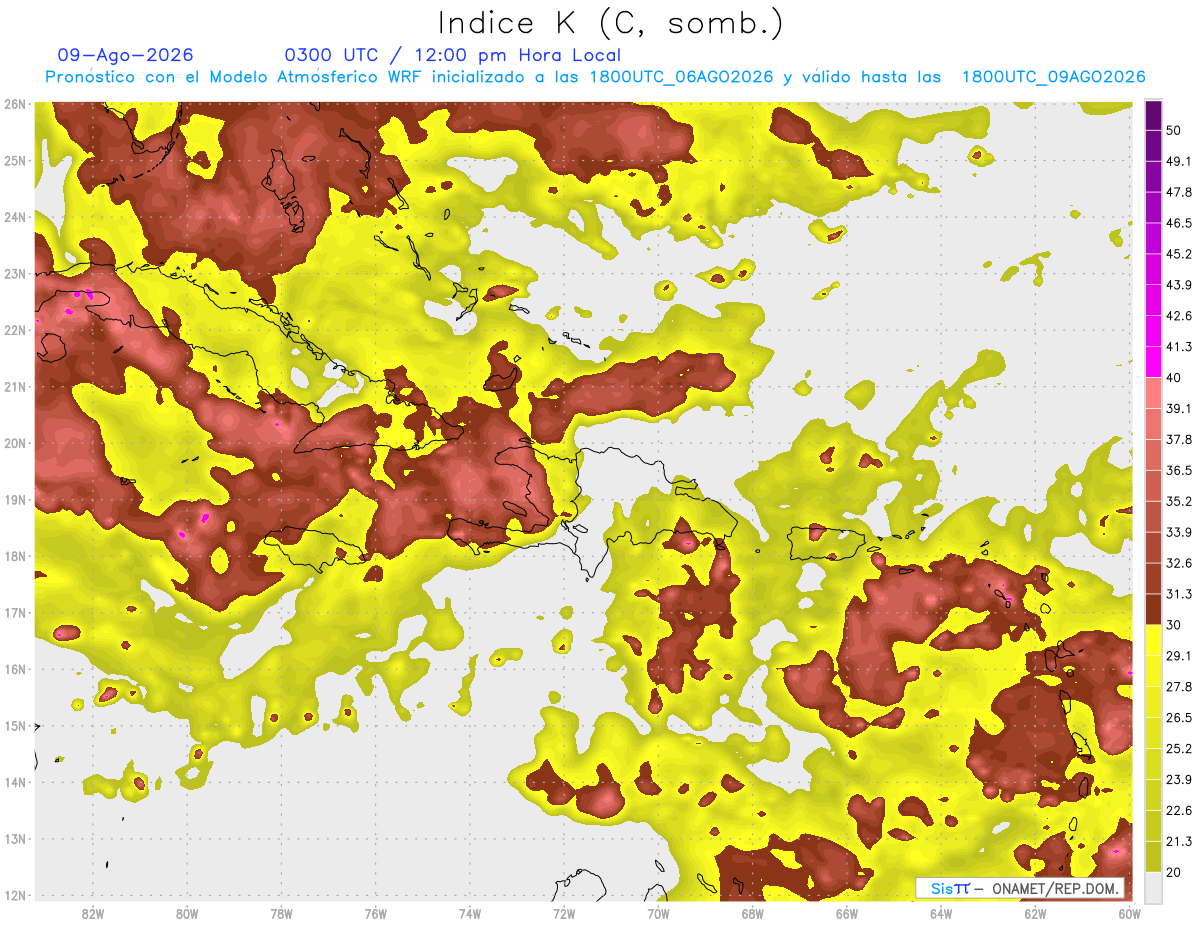
Task: Click the 'Pronóstico con el Modelo Atmosferico WRF' line
Action: tap(594, 77)
